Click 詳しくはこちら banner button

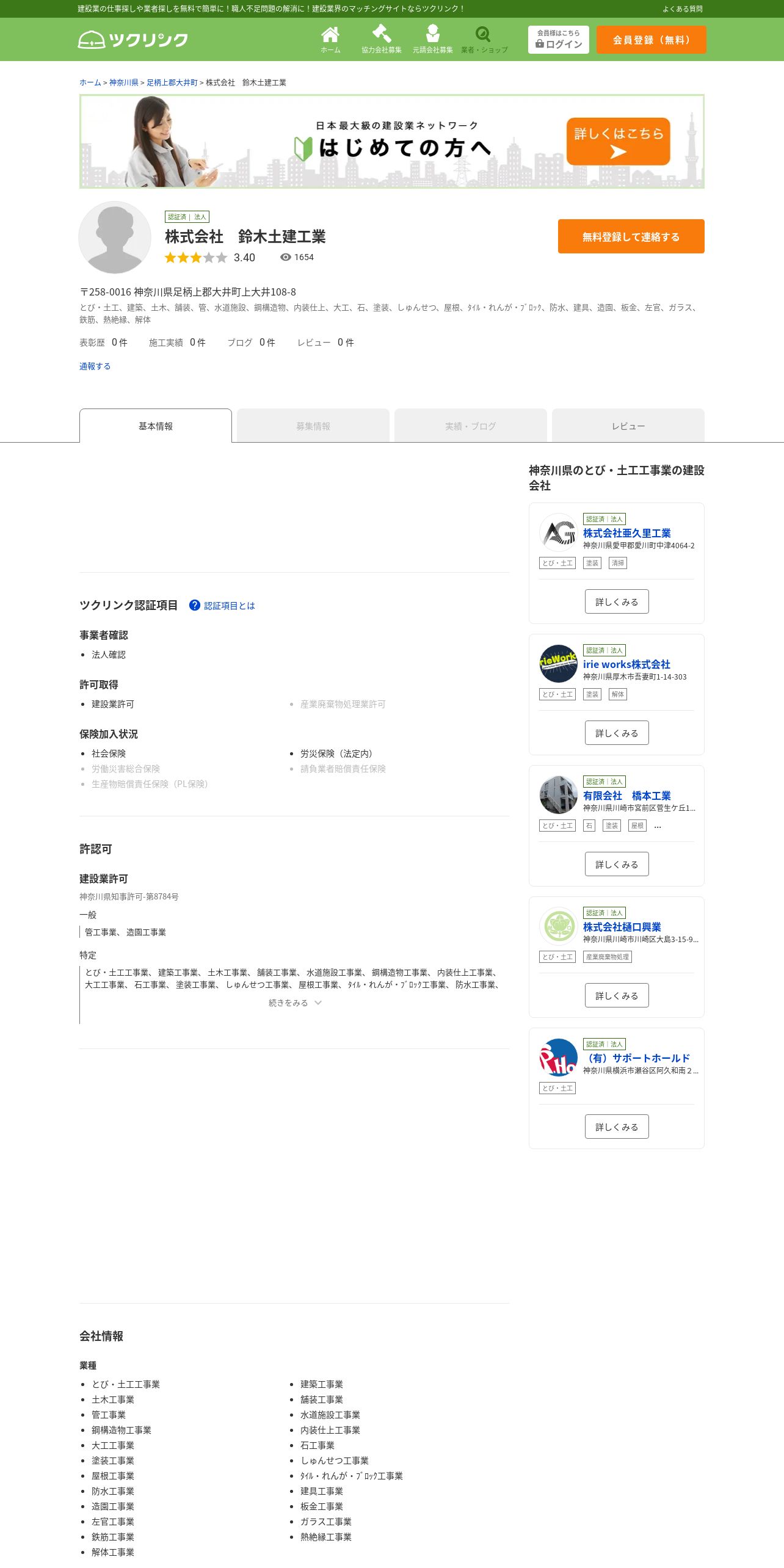(x=619, y=142)
